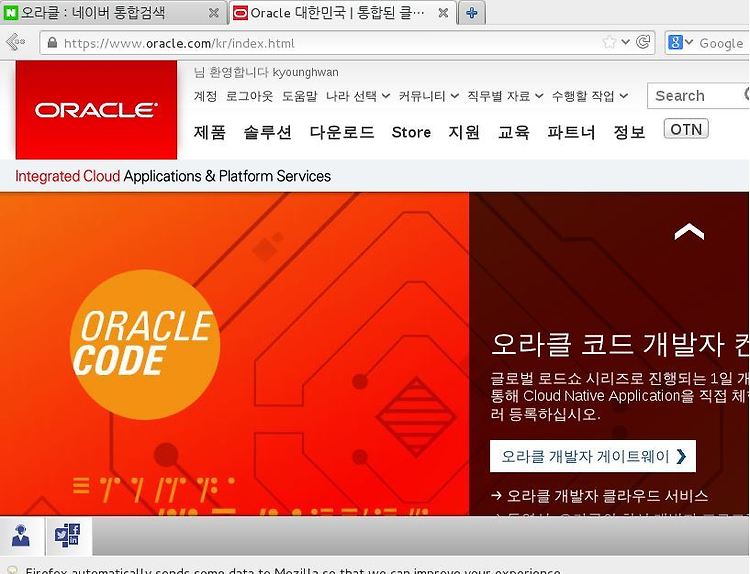Open the 정보 menu

[629, 132]
